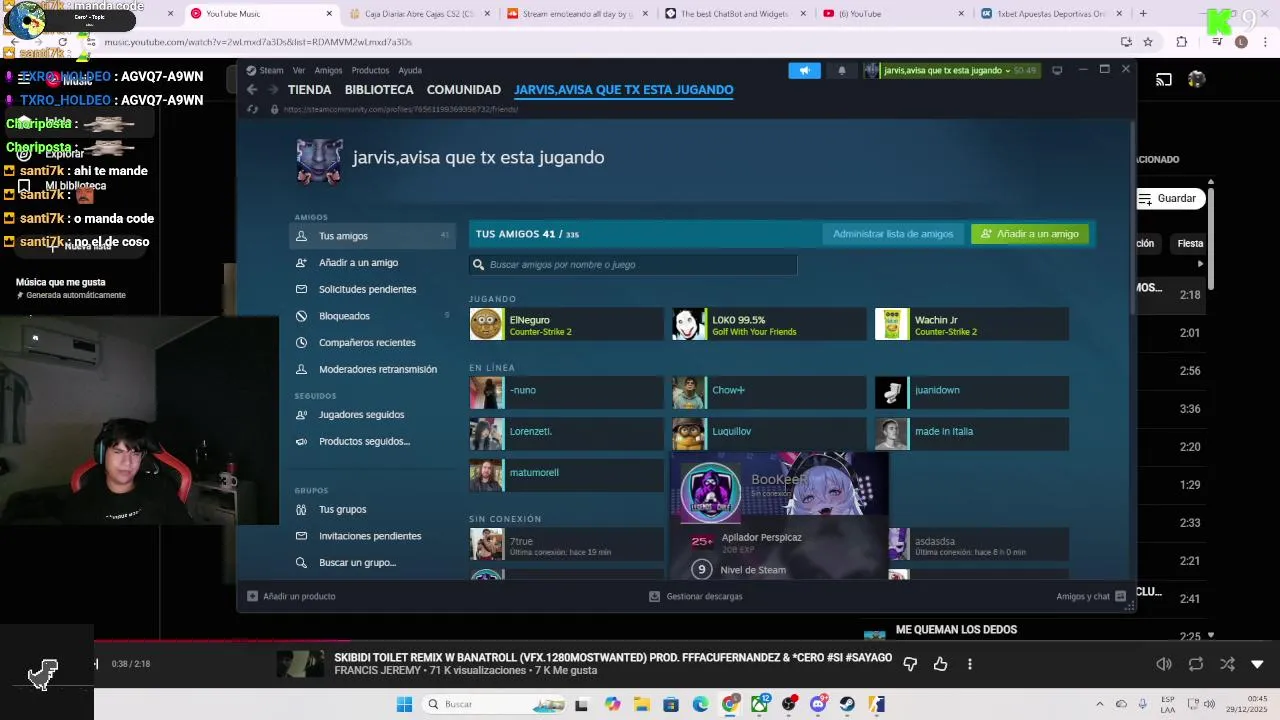Open Steam announcements megaphone button
This screenshot has width=1280, height=720.
pos(804,70)
